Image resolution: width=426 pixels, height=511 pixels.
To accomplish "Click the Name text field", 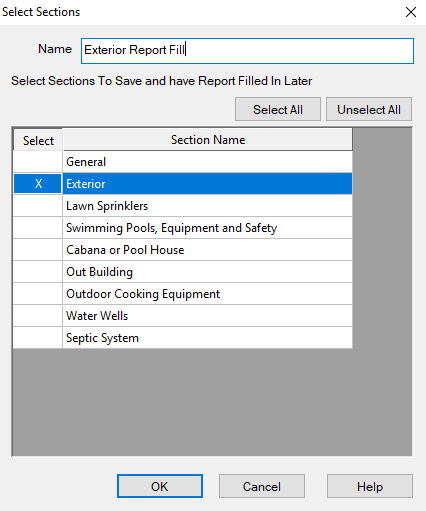I will 247,51.
